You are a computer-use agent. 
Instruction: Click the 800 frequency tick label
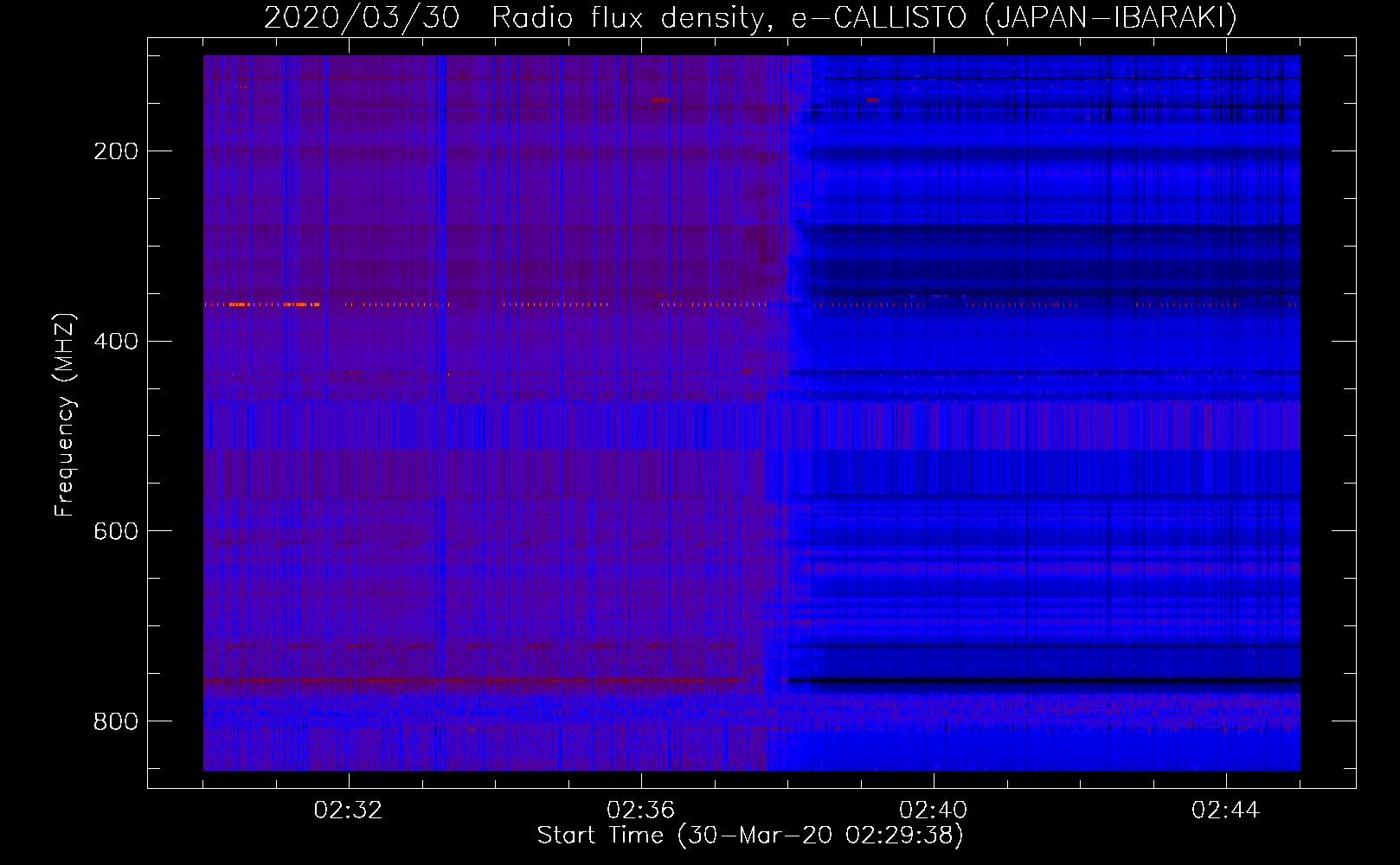click(x=116, y=721)
